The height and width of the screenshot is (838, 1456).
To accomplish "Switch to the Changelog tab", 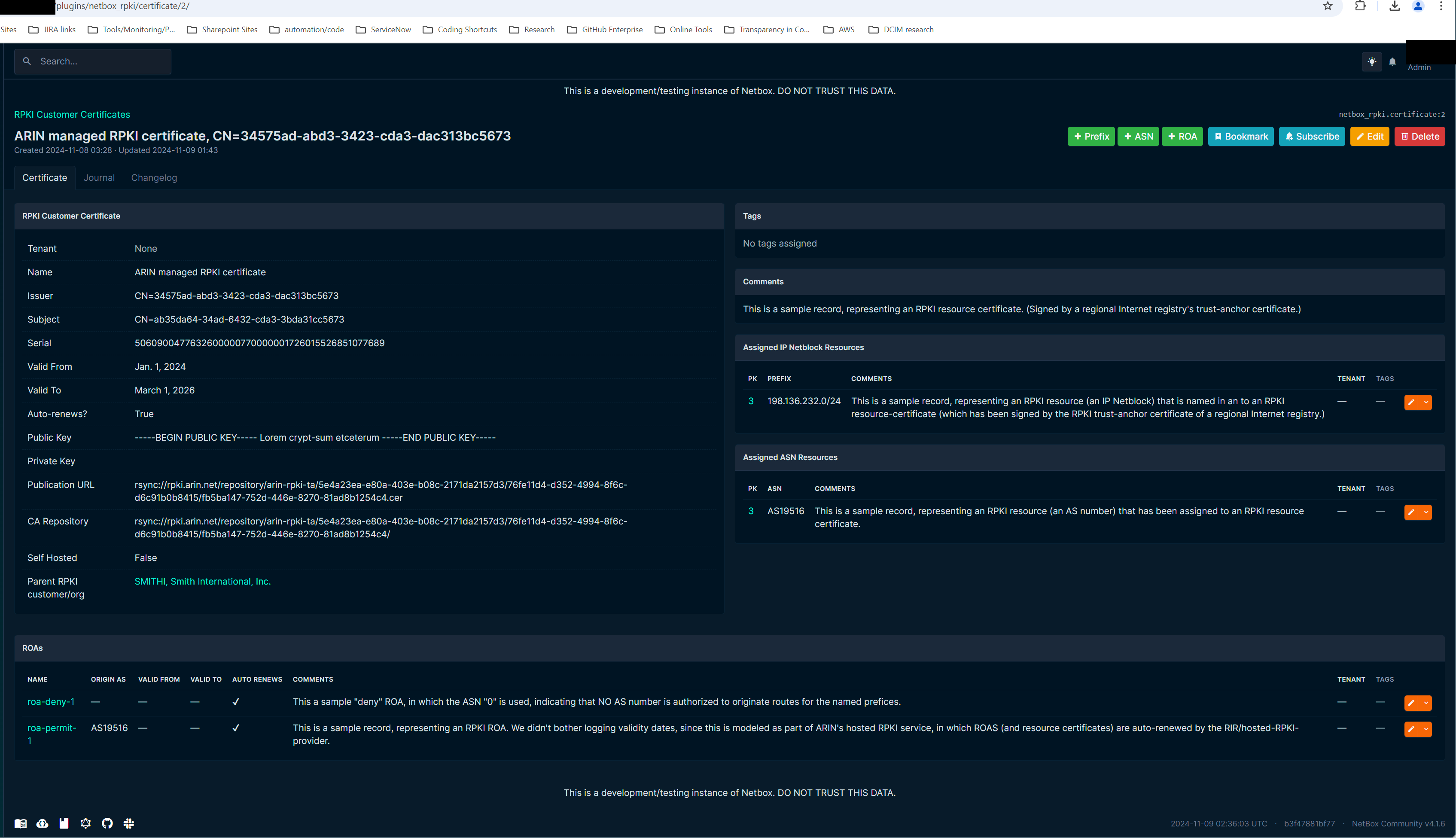I will point(154,178).
